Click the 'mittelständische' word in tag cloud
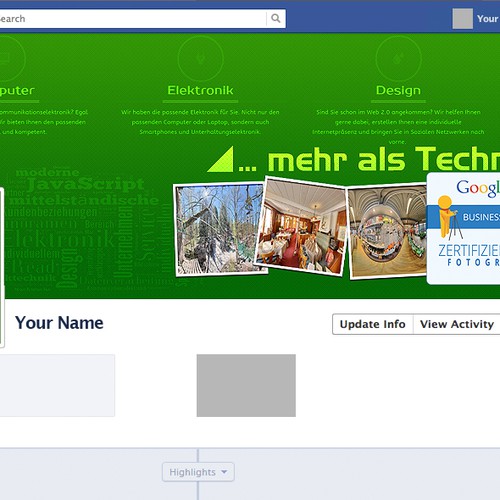The width and height of the screenshot is (500, 500). click(84, 200)
